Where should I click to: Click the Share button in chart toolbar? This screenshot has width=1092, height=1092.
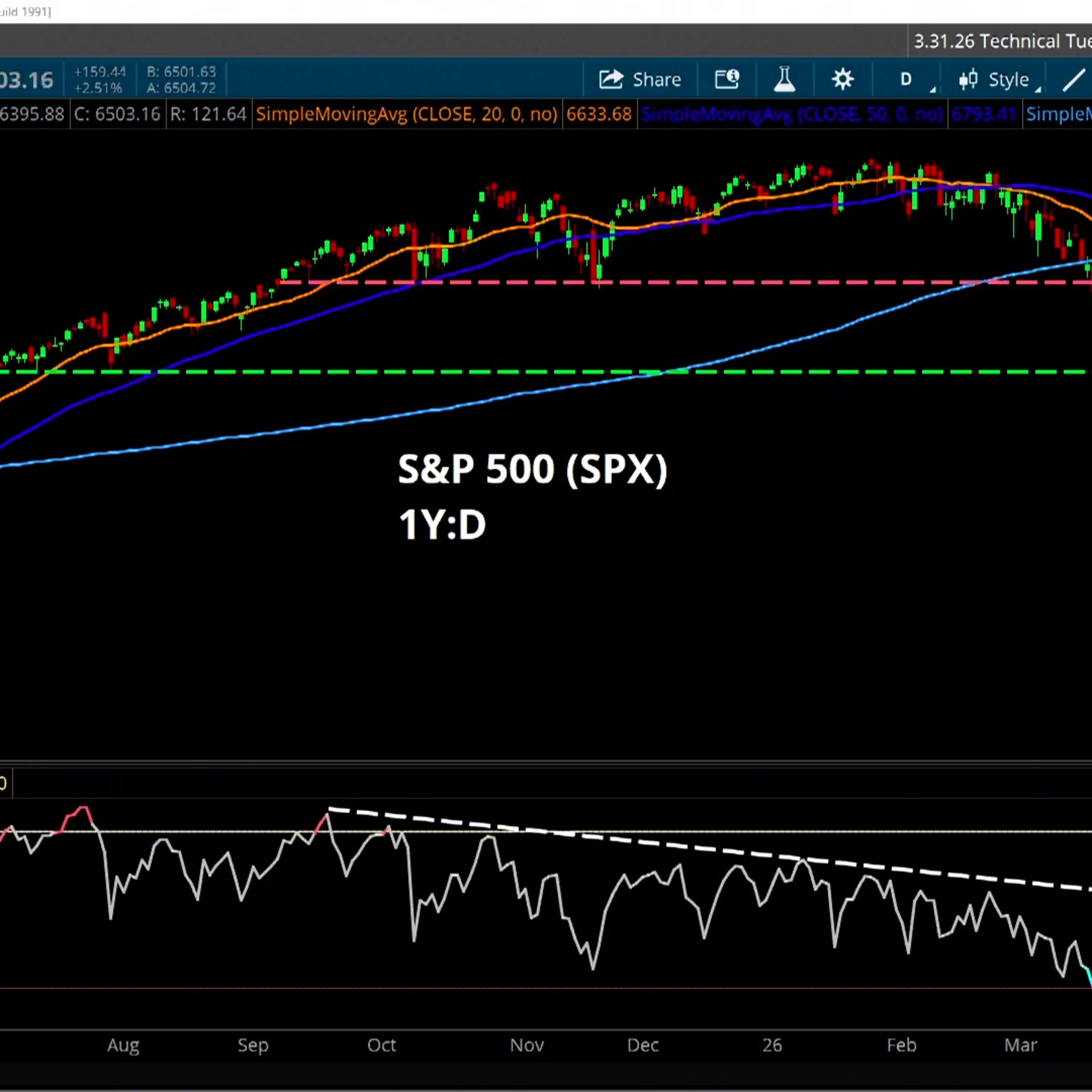[x=640, y=80]
